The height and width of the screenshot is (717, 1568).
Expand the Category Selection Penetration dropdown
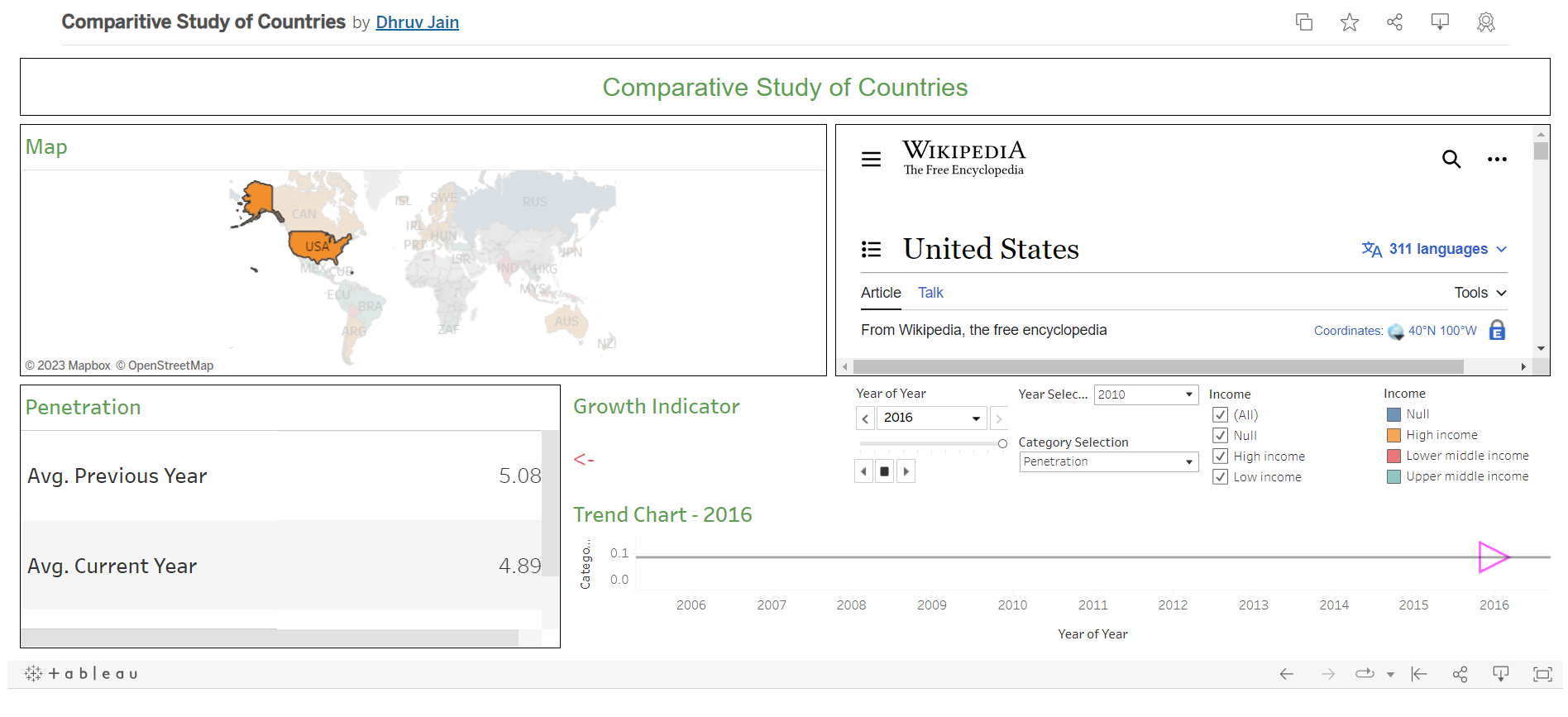[1108, 461]
